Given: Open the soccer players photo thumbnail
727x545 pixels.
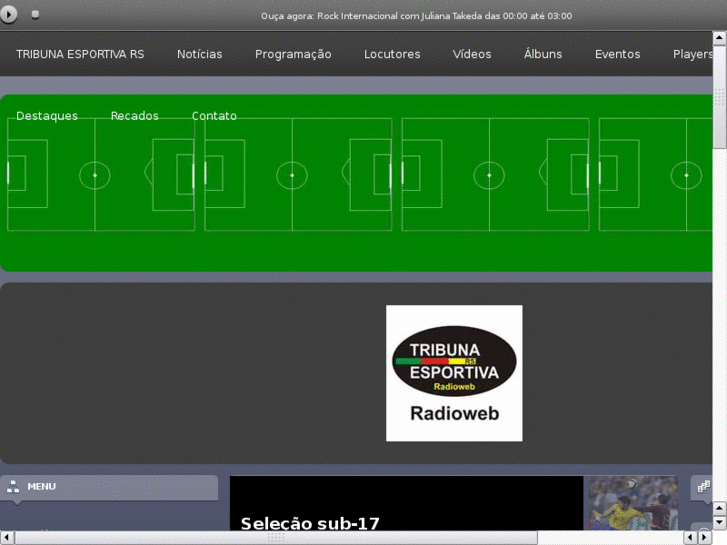Looking at the screenshot, I should (x=633, y=503).
